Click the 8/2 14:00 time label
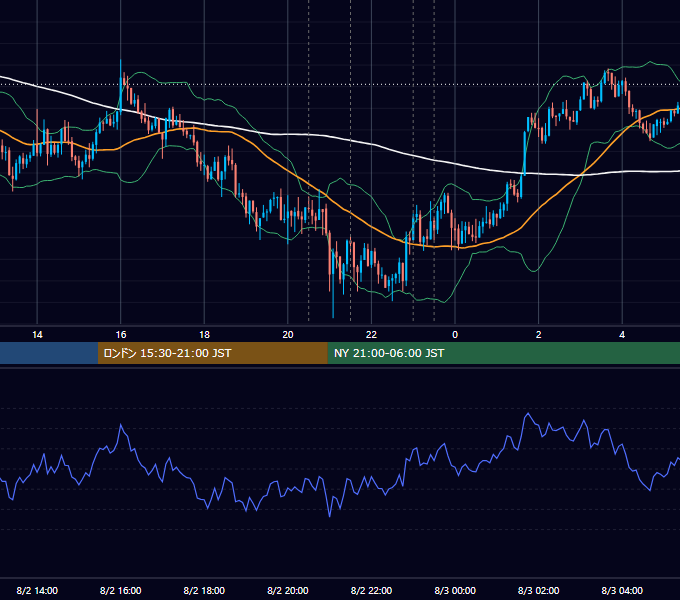This screenshot has width=680, height=600. click(x=37, y=590)
